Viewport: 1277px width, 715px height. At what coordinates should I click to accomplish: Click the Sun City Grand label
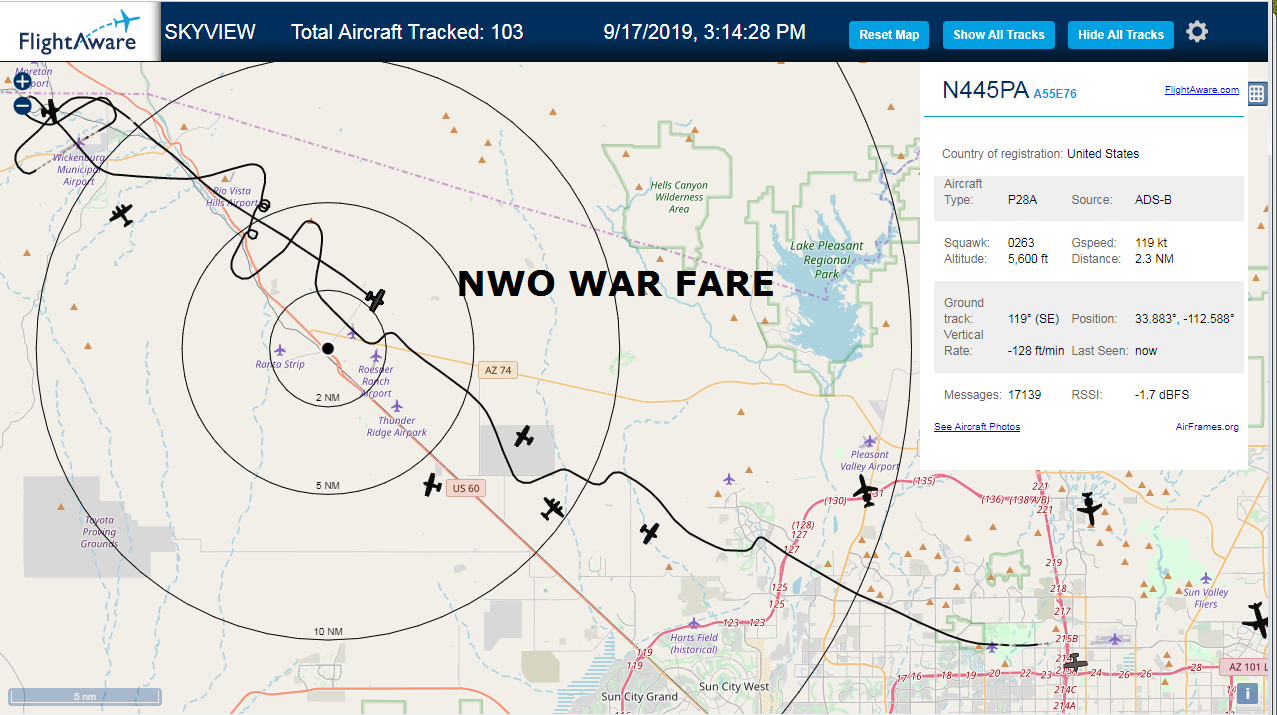[x=639, y=697]
